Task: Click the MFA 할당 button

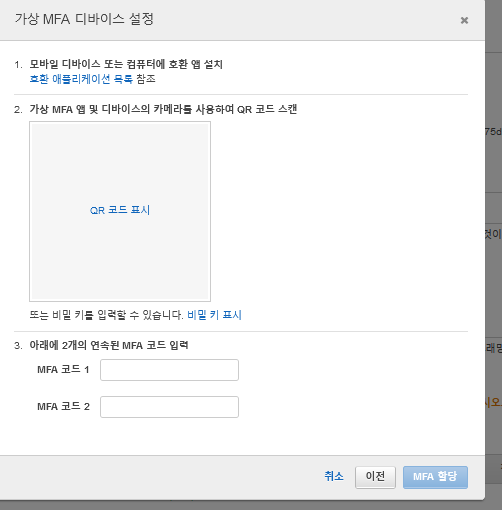Action: point(435,477)
